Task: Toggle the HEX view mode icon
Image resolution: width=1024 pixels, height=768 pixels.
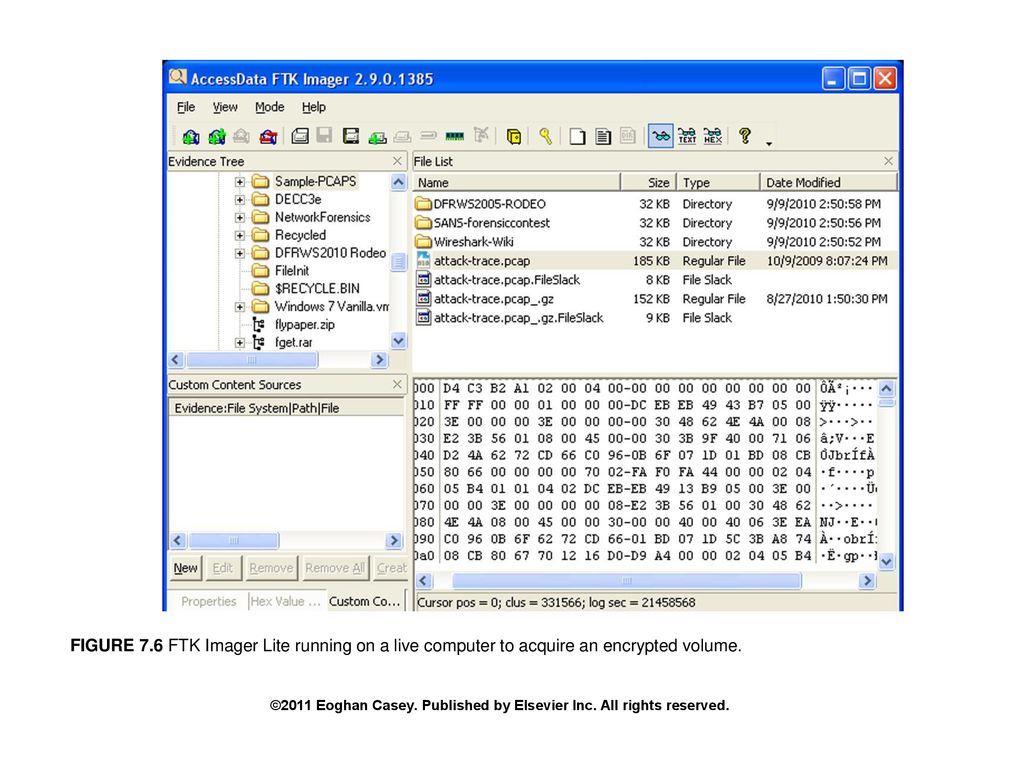Action: click(712, 136)
